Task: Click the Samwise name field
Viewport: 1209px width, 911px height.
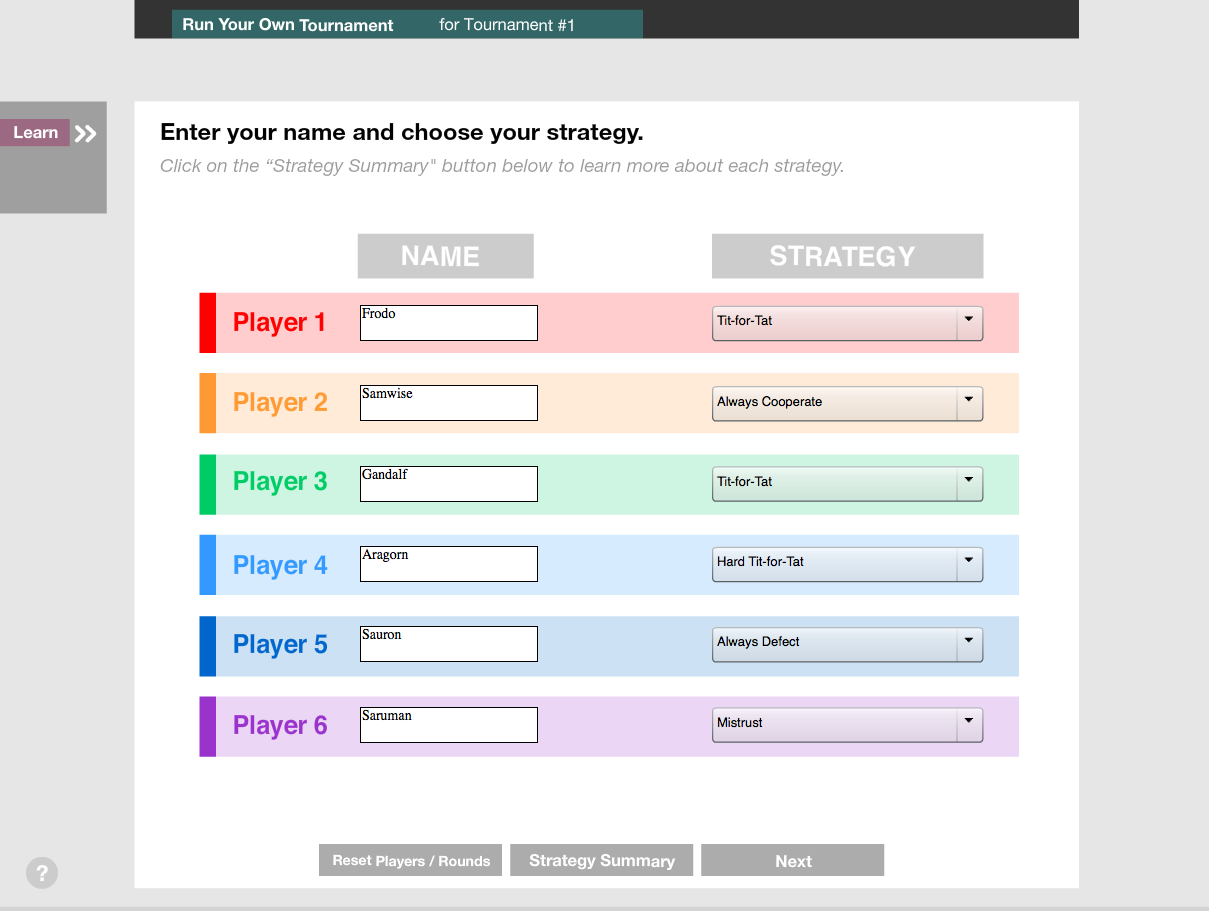Action: (449, 403)
